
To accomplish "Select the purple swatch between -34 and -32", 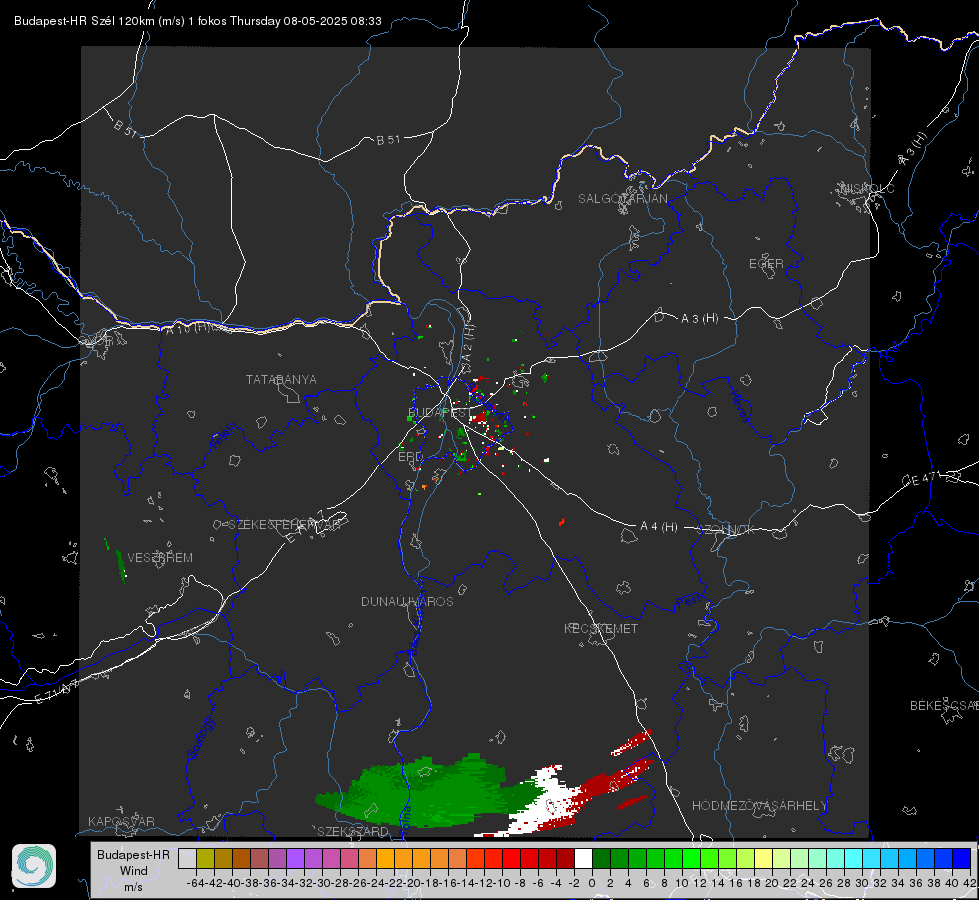I will coord(295,858).
